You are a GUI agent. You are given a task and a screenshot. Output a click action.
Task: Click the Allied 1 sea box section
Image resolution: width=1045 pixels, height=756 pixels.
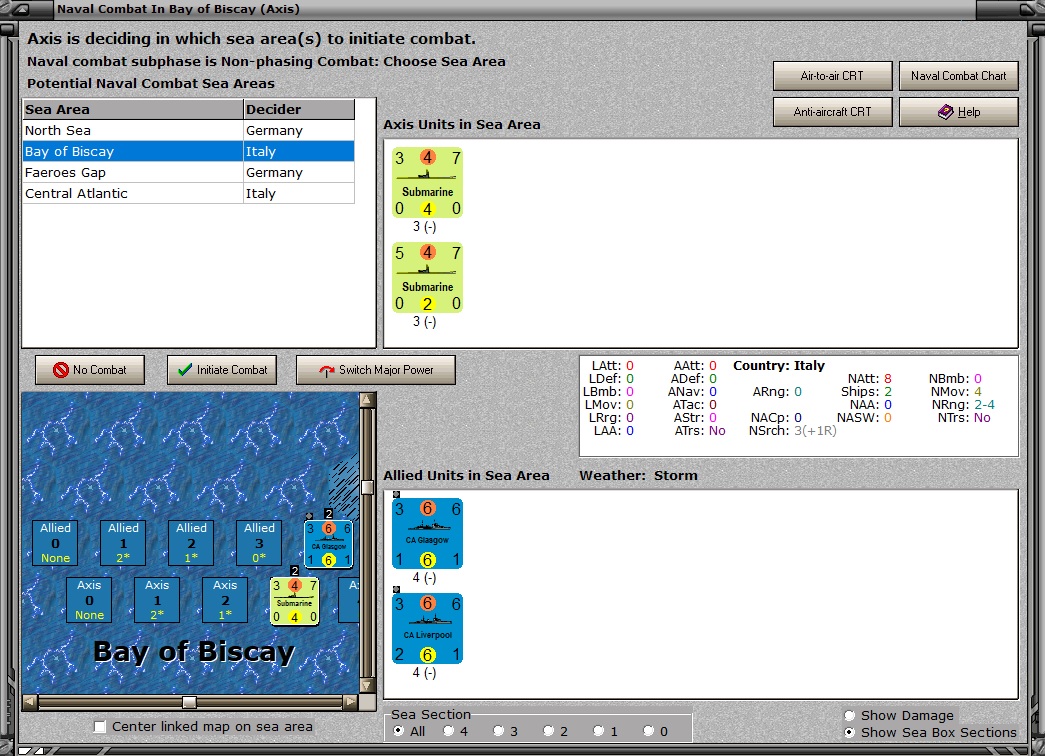point(123,543)
